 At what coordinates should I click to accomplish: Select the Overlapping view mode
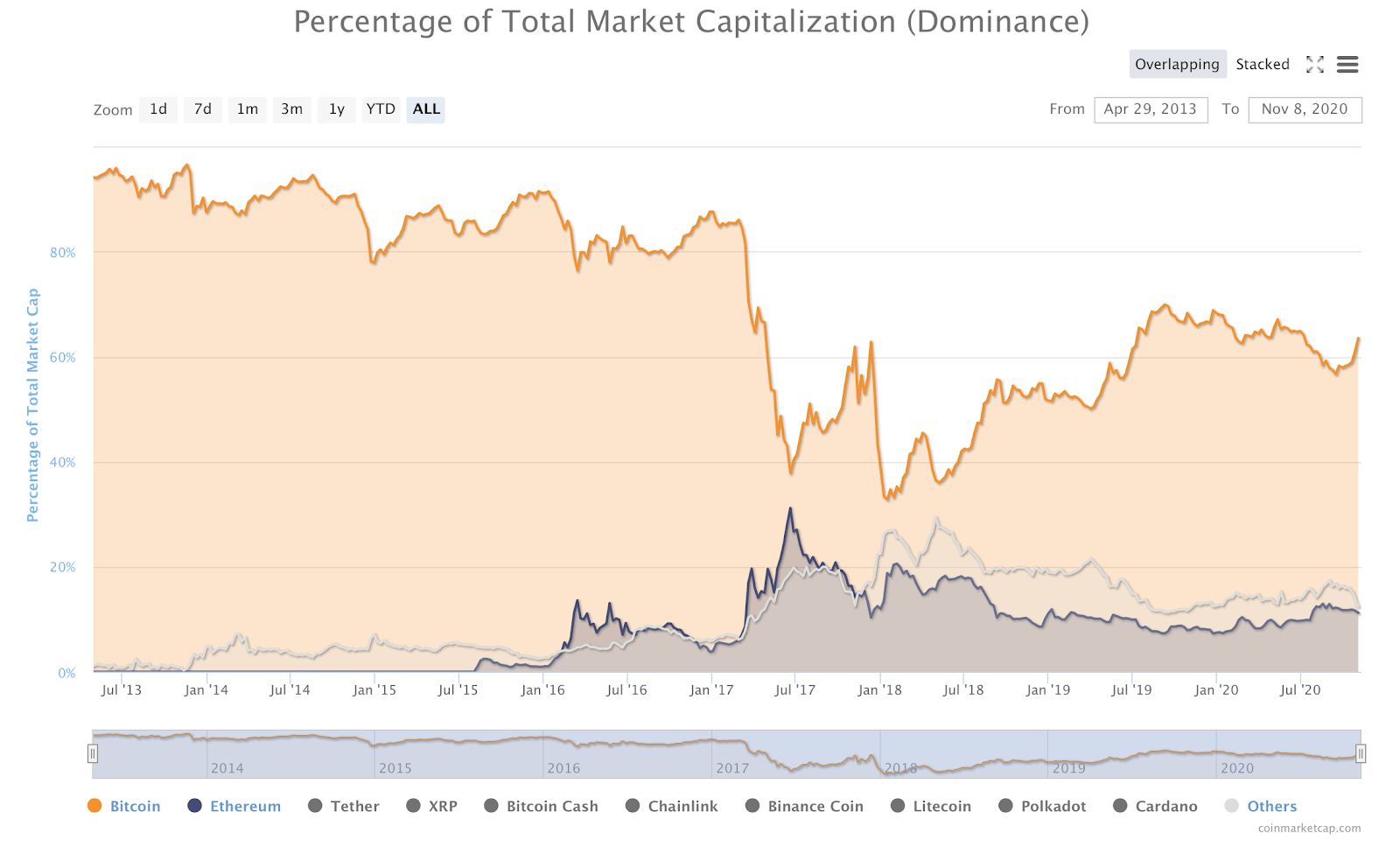(x=1177, y=64)
